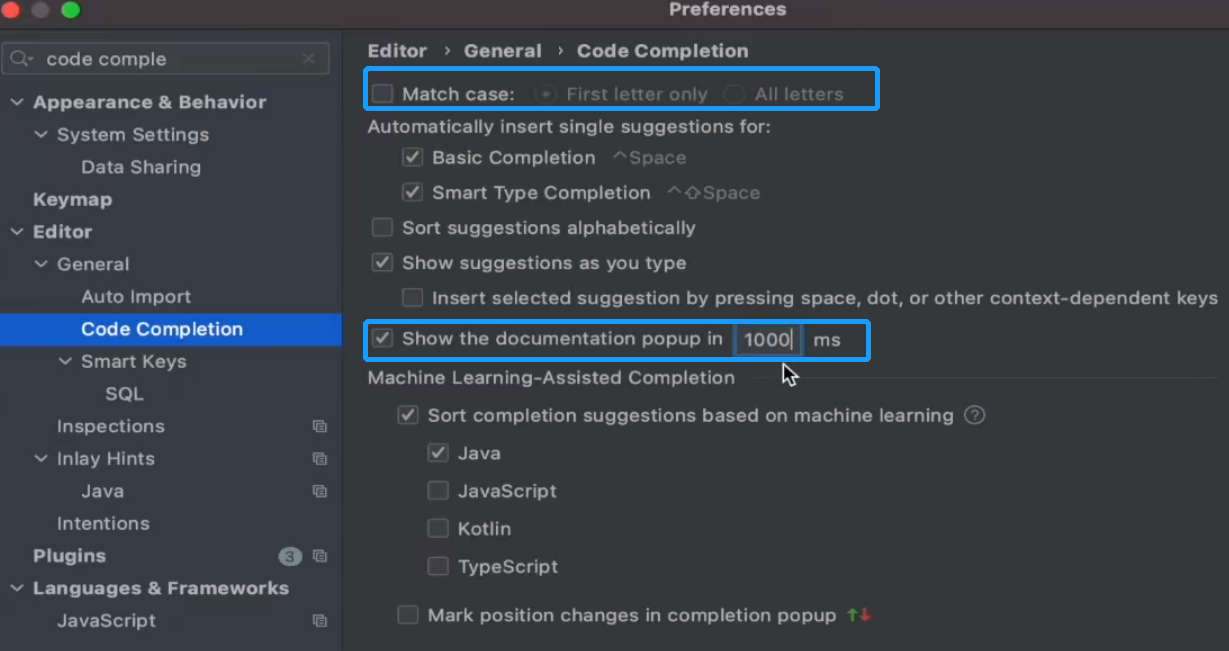
Task: Click the help icon beside machine learning sorting
Action: pyautogui.click(x=975, y=415)
